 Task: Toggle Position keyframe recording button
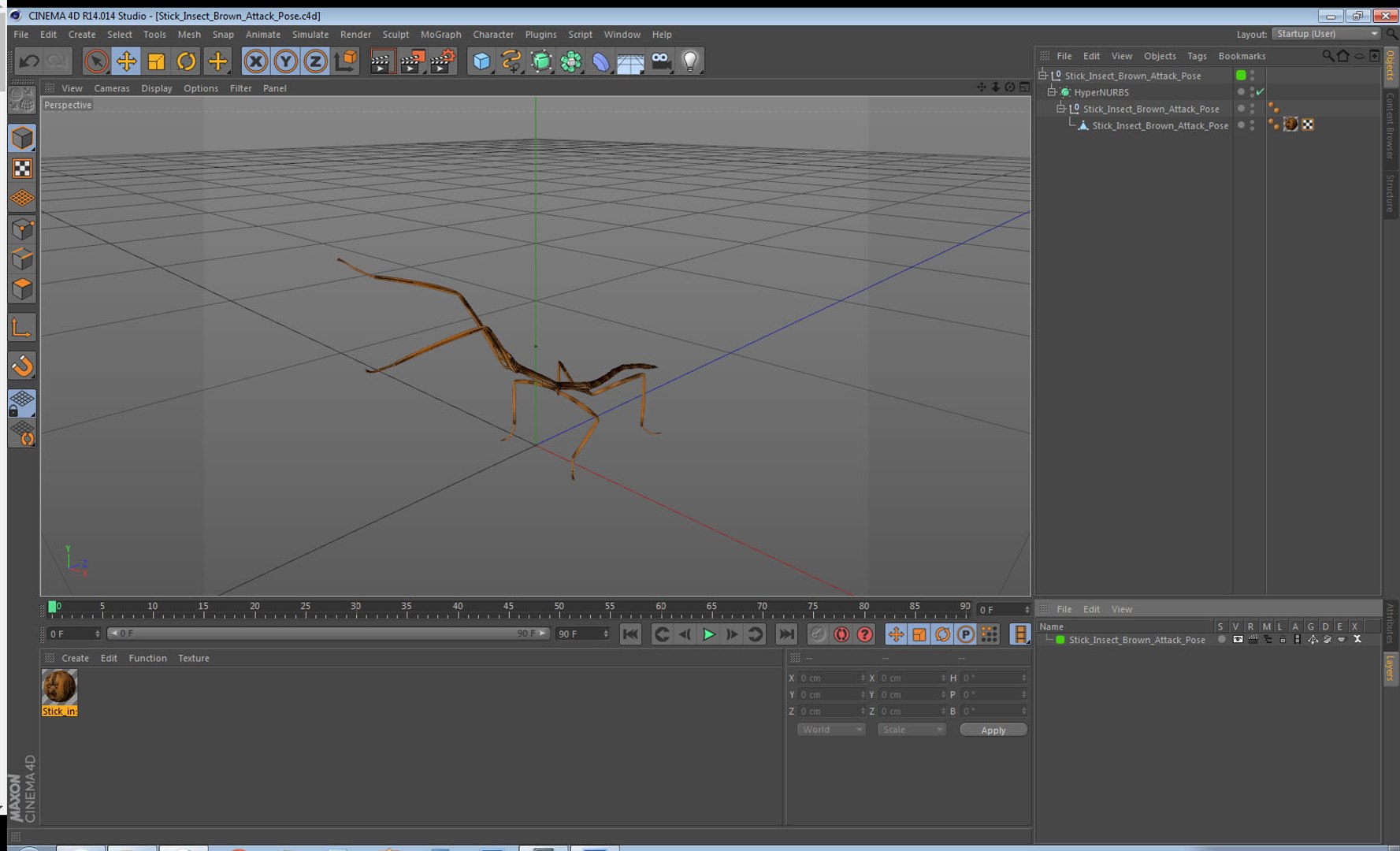pyautogui.click(x=896, y=634)
